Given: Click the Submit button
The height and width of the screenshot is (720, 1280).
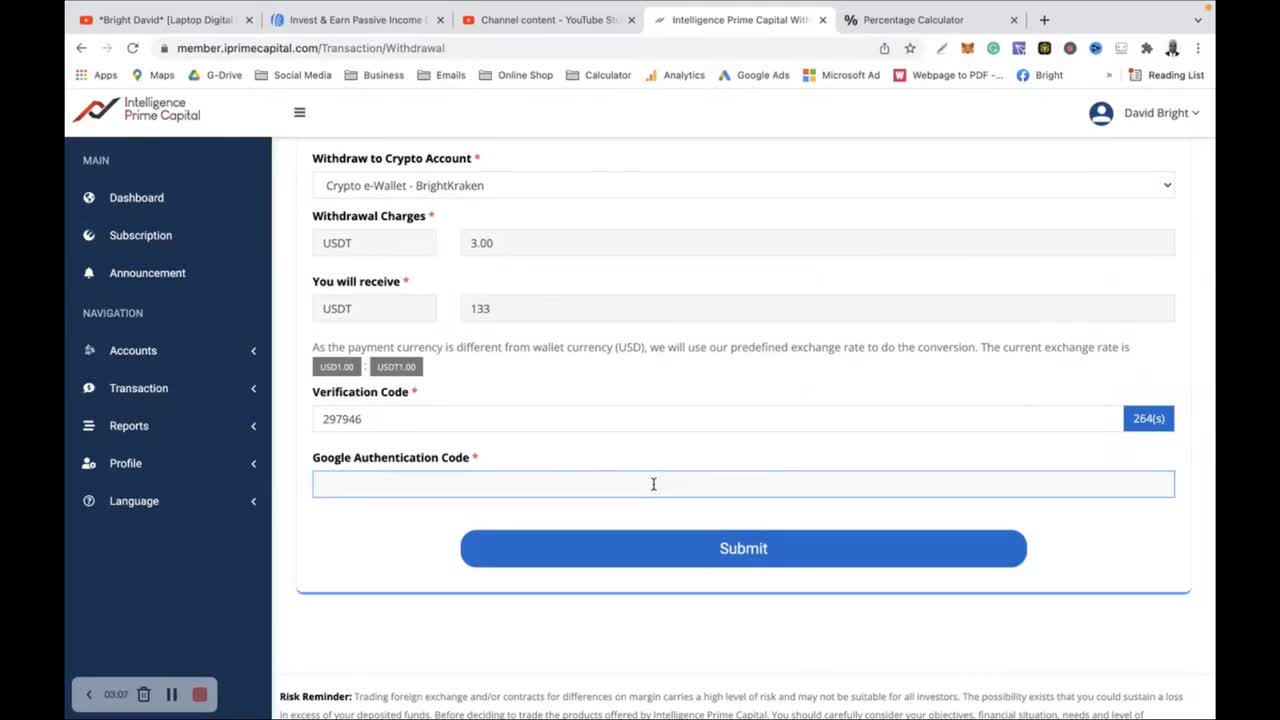Looking at the screenshot, I should [743, 549].
